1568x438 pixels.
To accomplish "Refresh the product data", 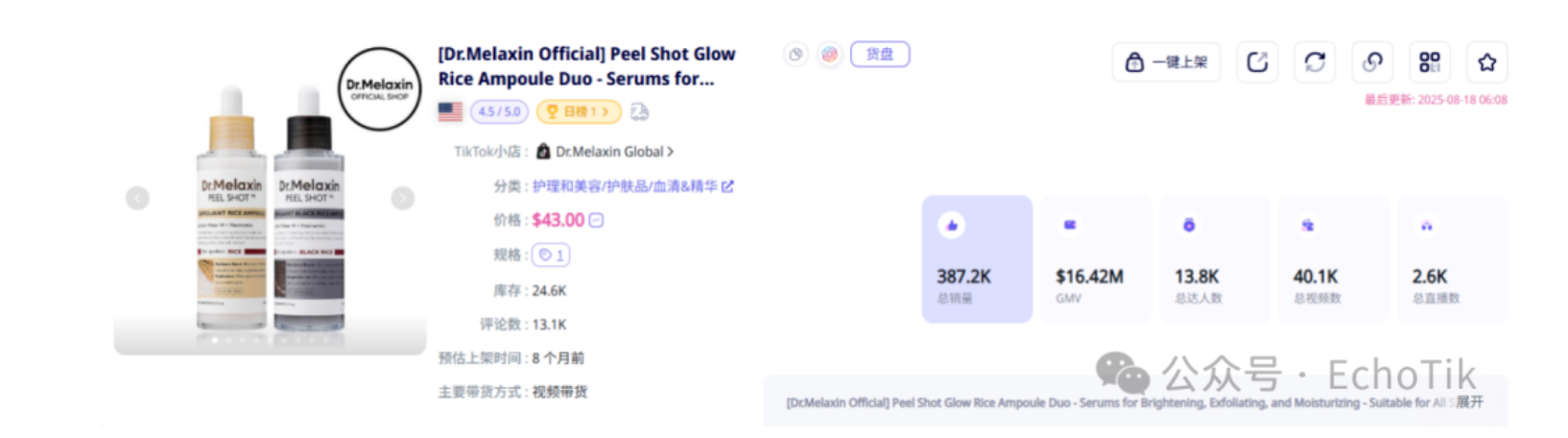I will 1315,62.
